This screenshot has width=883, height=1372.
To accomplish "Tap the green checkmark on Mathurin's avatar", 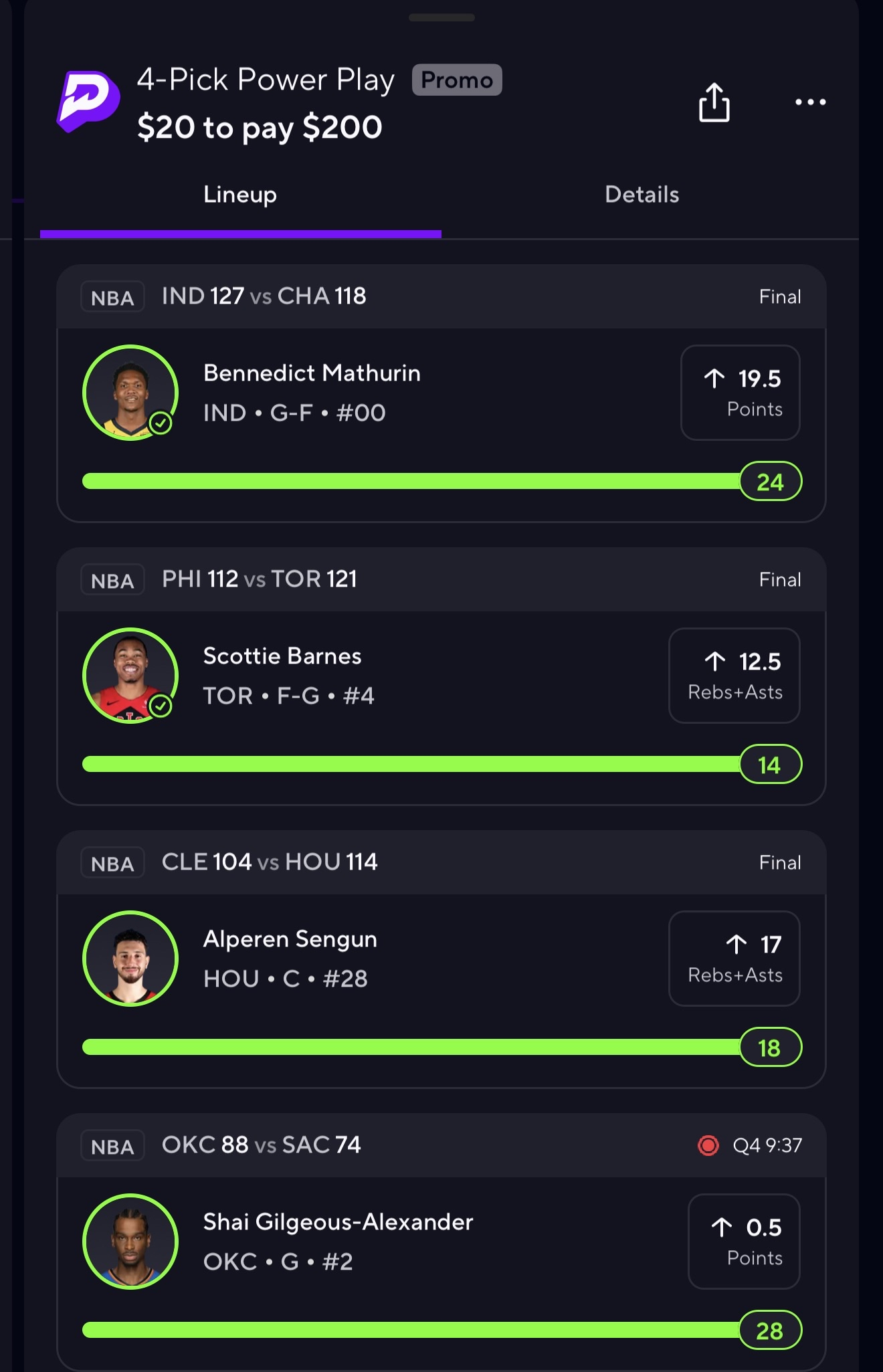I will [x=161, y=423].
